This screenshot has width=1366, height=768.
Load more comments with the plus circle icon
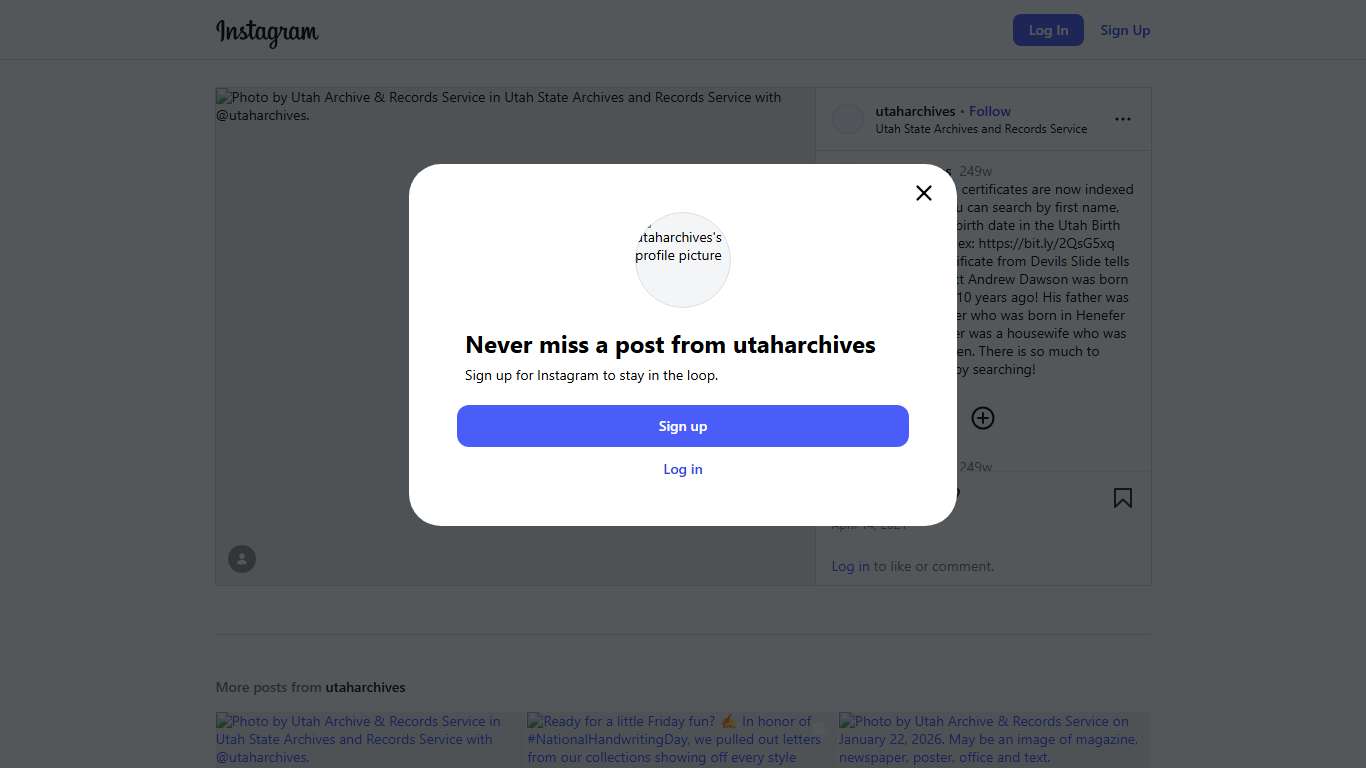click(983, 418)
